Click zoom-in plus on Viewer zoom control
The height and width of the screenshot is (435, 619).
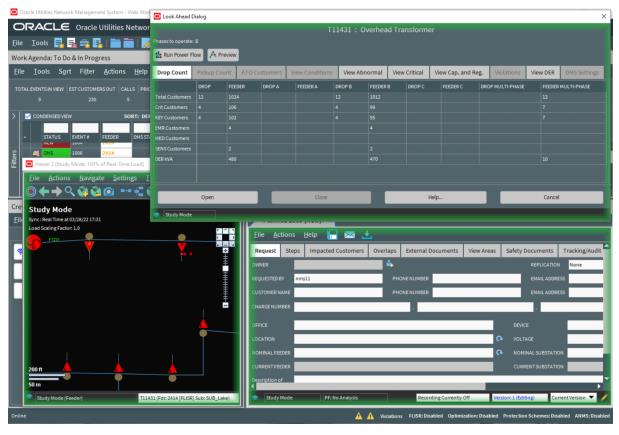point(225,251)
